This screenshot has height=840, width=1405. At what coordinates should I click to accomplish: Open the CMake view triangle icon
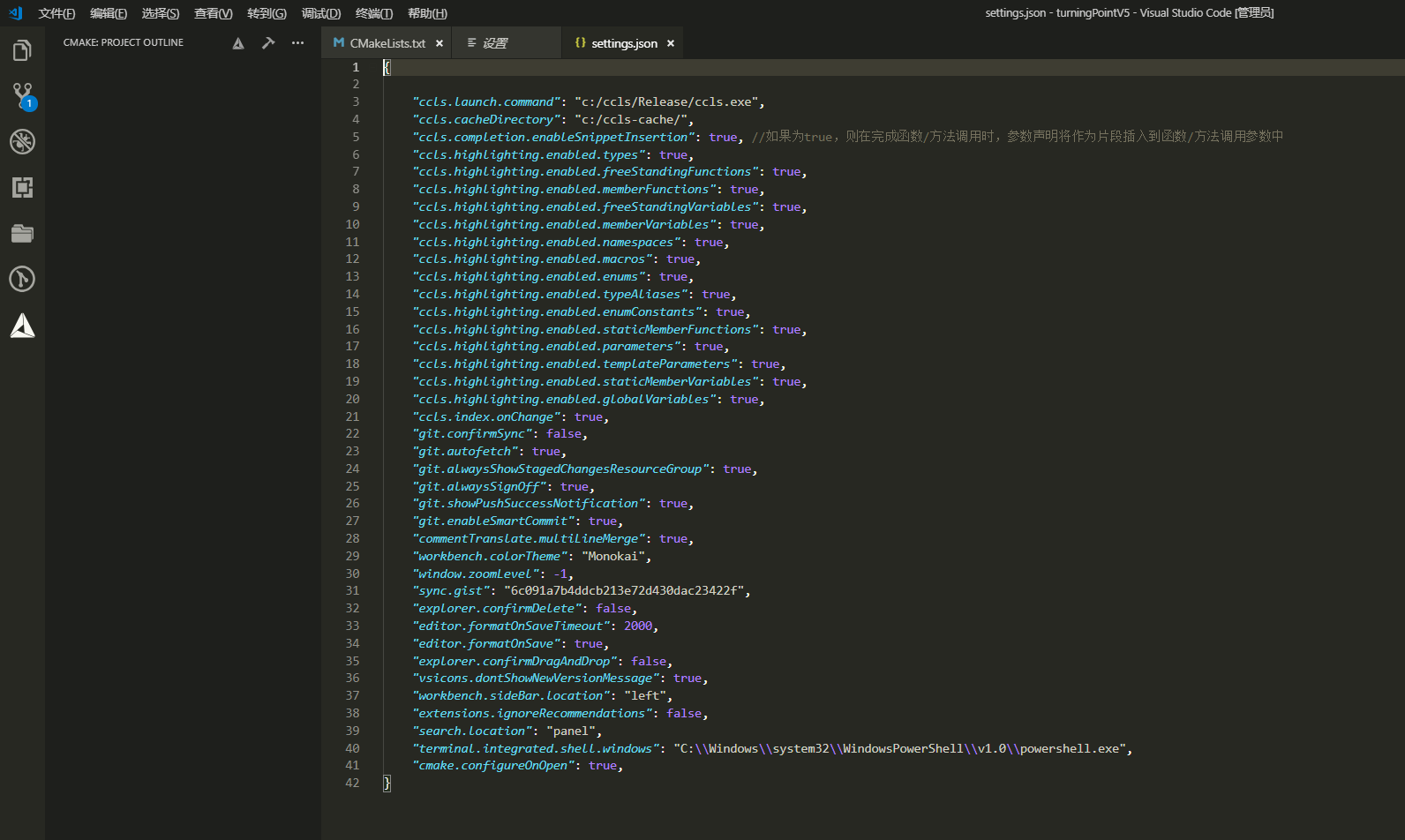click(22, 326)
